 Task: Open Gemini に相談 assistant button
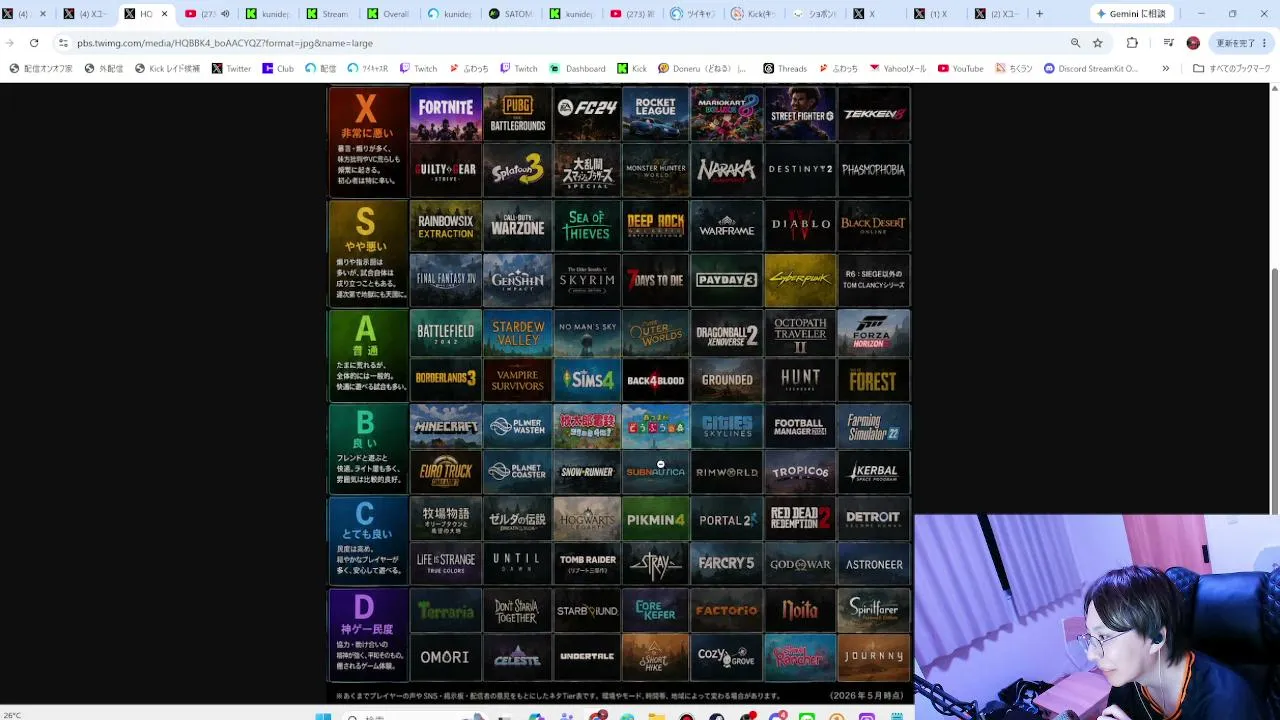point(1131,14)
